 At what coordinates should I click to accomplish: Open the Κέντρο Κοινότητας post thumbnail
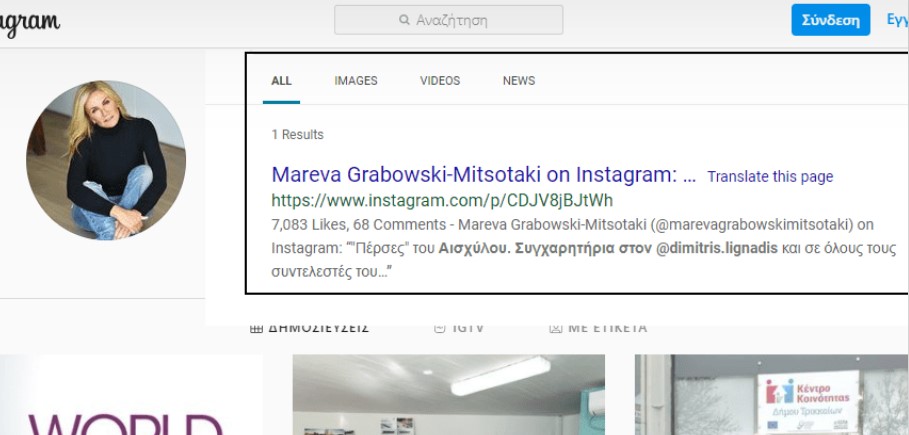click(x=772, y=395)
